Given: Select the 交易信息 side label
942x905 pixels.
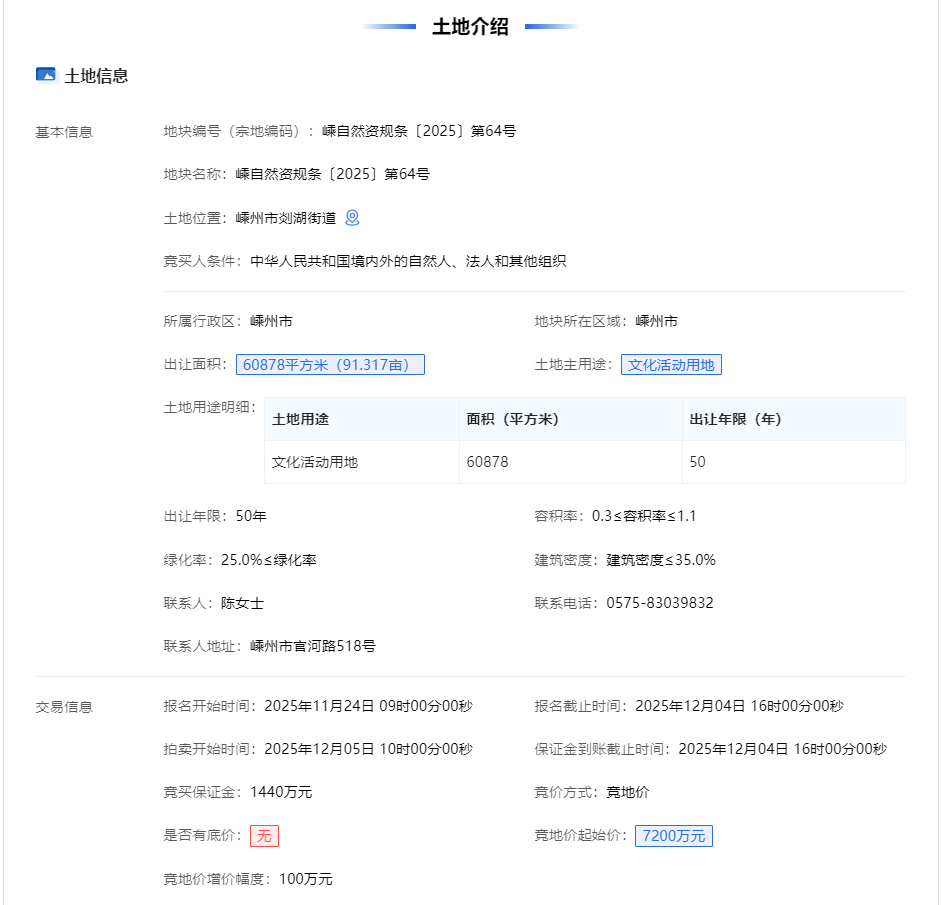Looking at the screenshot, I should coord(64,707).
